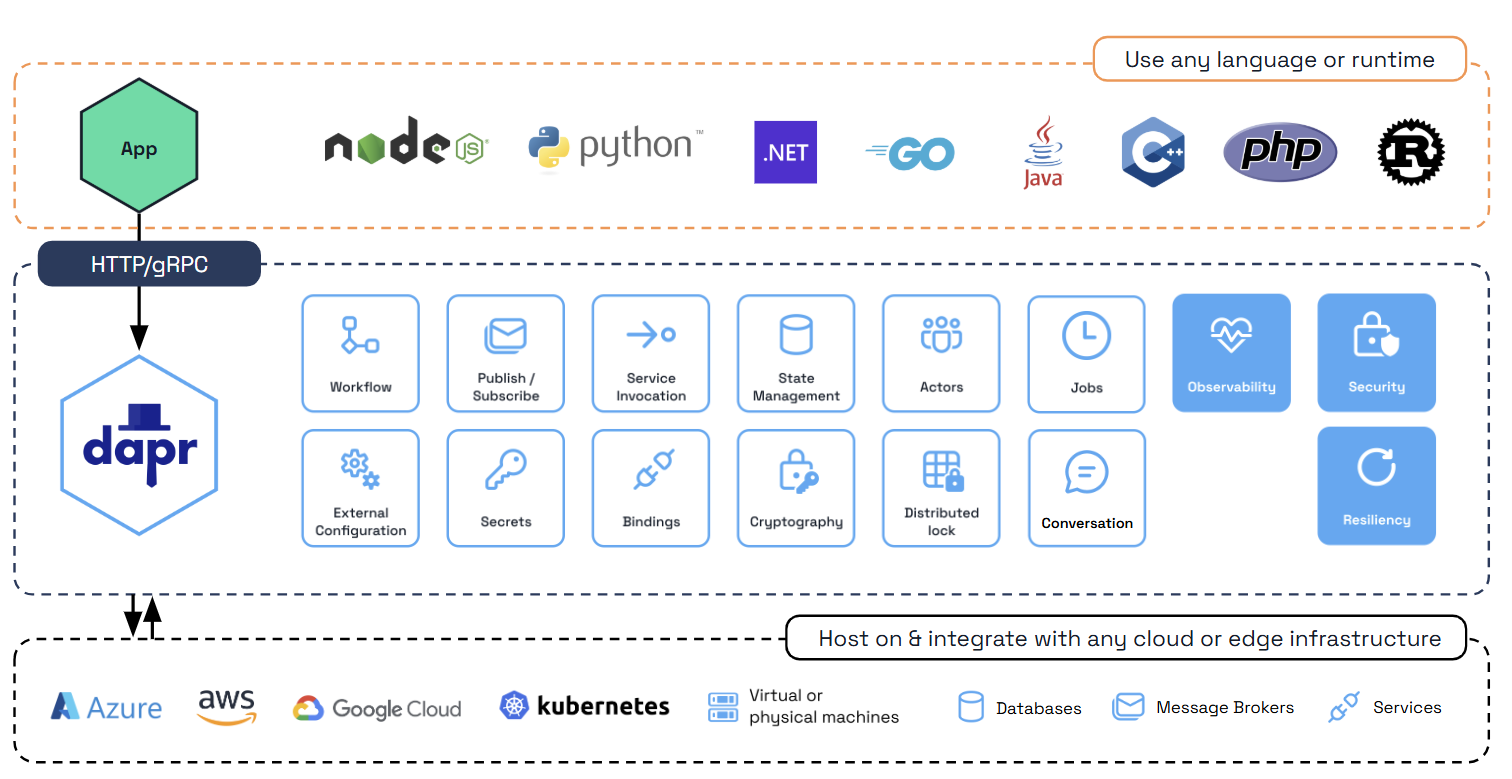Select the Distributed lock block
This screenshot has width=1512, height=779.
click(941, 488)
